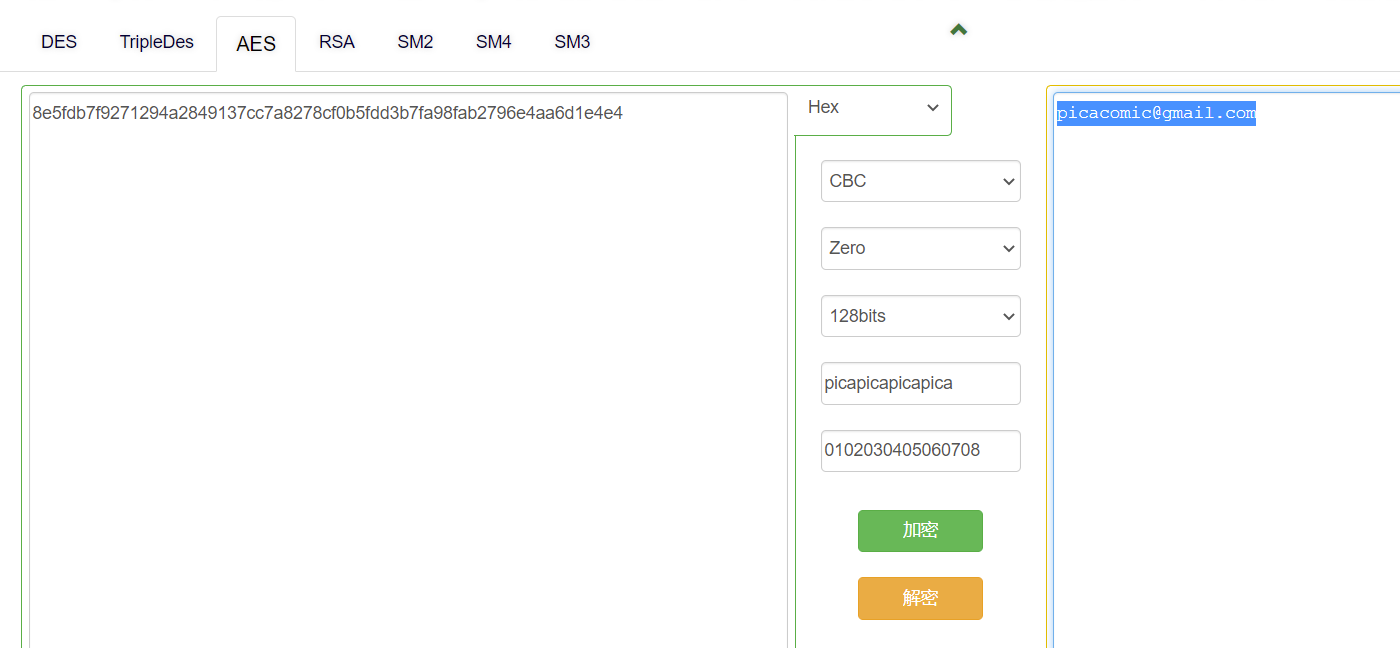Focus the IV field with 0102030405060708

click(x=920, y=450)
